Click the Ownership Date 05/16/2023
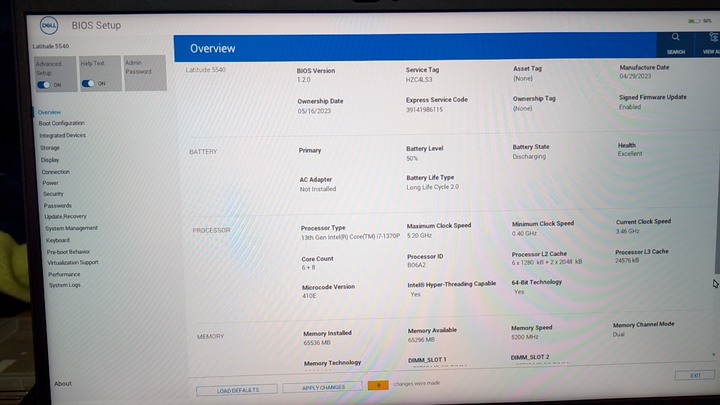The width and height of the screenshot is (720, 405). point(314,111)
